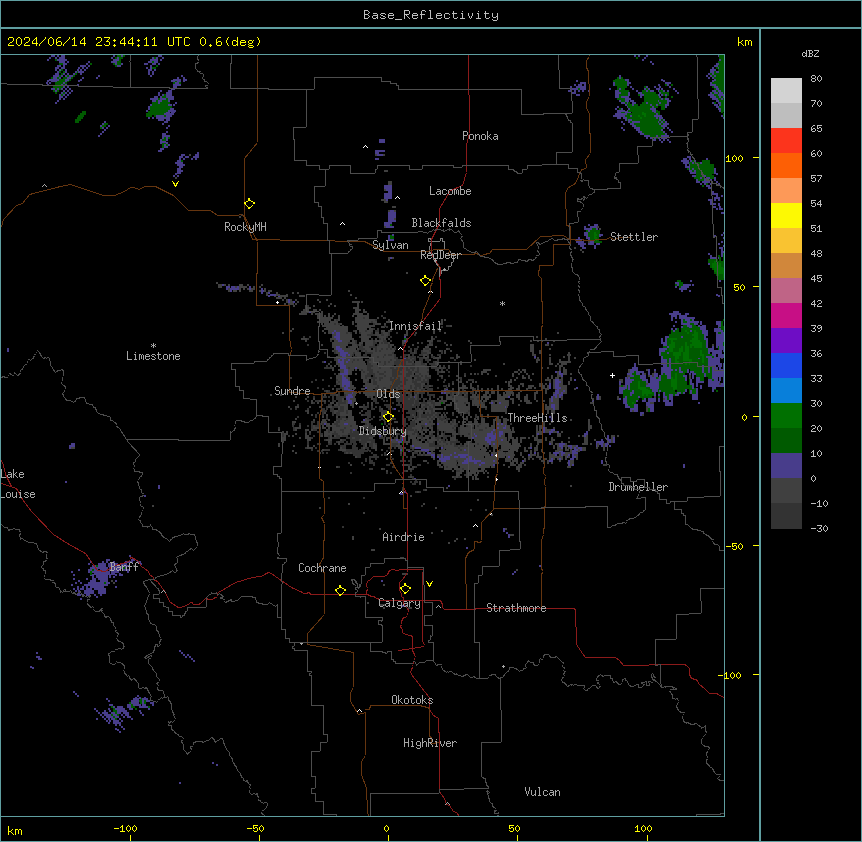This screenshot has width=862, height=842.
Task: Pick the orange 57-60 dBZ legend swatch
Action: coord(786,166)
